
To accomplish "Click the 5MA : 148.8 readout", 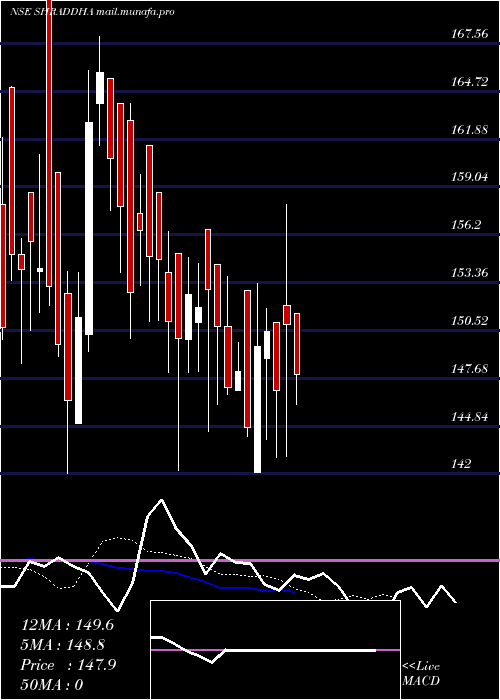I will [63, 645].
